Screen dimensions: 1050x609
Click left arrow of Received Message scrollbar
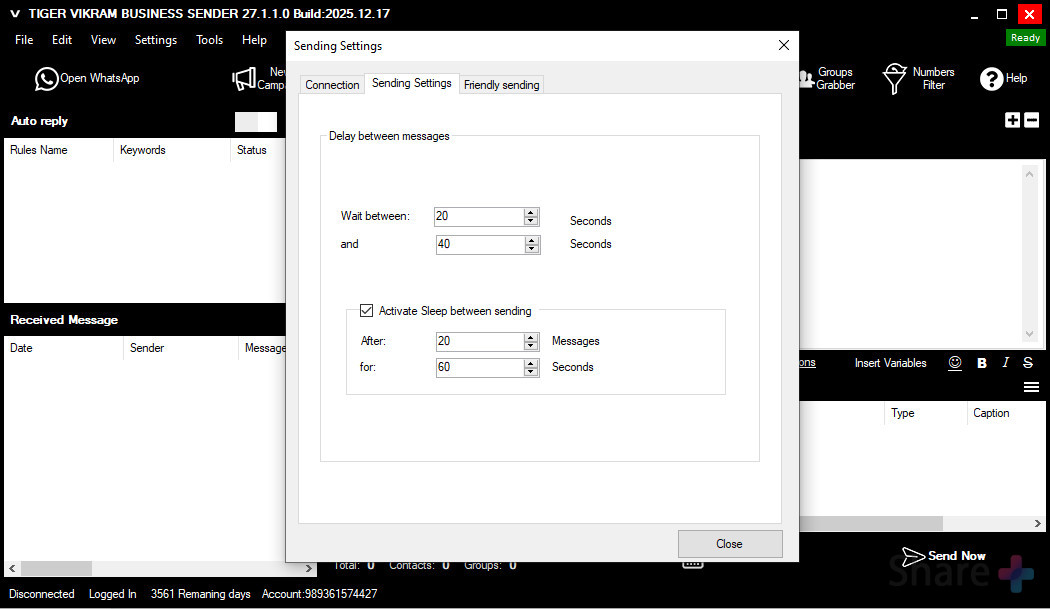click(x=12, y=568)
